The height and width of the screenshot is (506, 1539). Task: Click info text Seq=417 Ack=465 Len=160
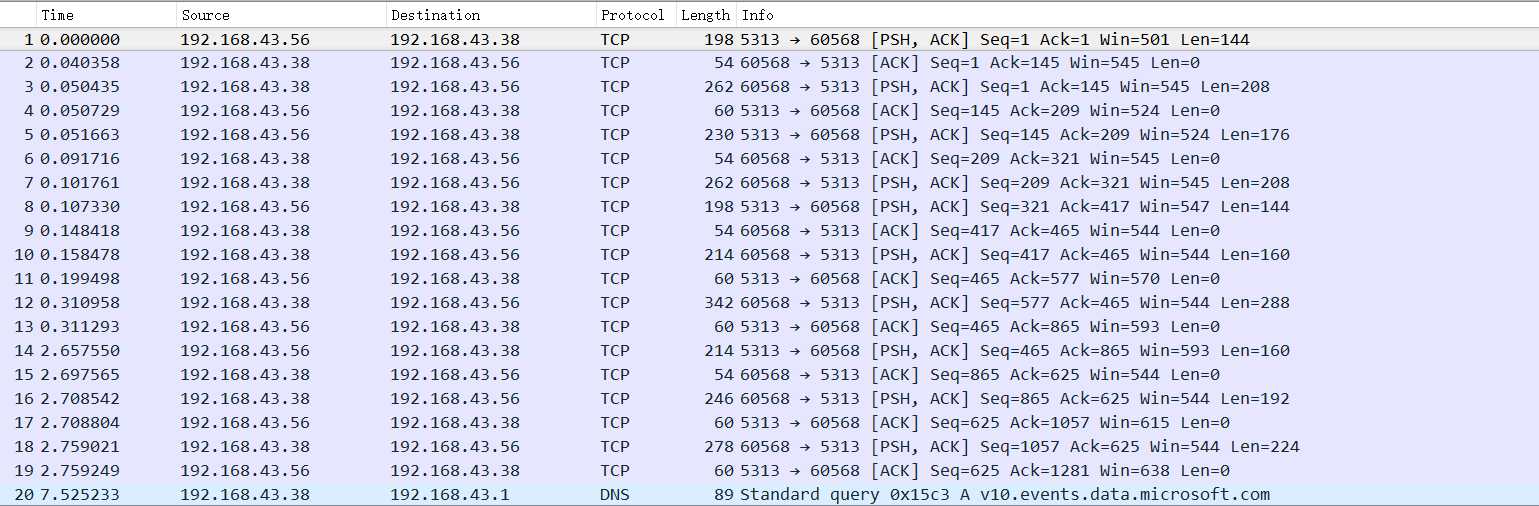click(1015, 254)
